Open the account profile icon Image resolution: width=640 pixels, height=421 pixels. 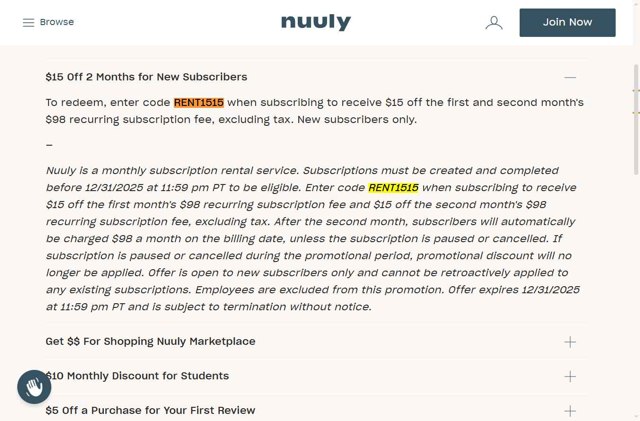pyautogui.click(x=494, y=22)
